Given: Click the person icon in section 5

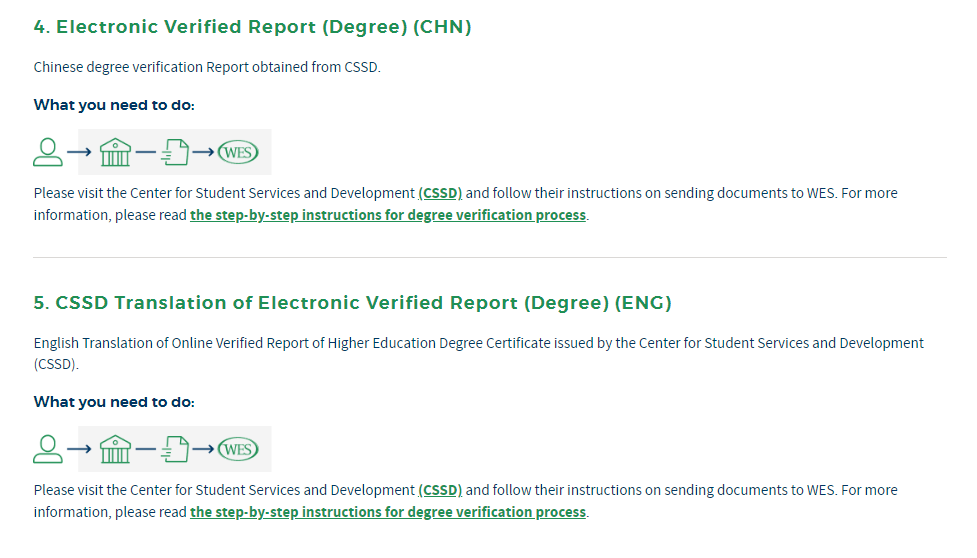Looking at the screenshot, I should [x=48, y=449].
